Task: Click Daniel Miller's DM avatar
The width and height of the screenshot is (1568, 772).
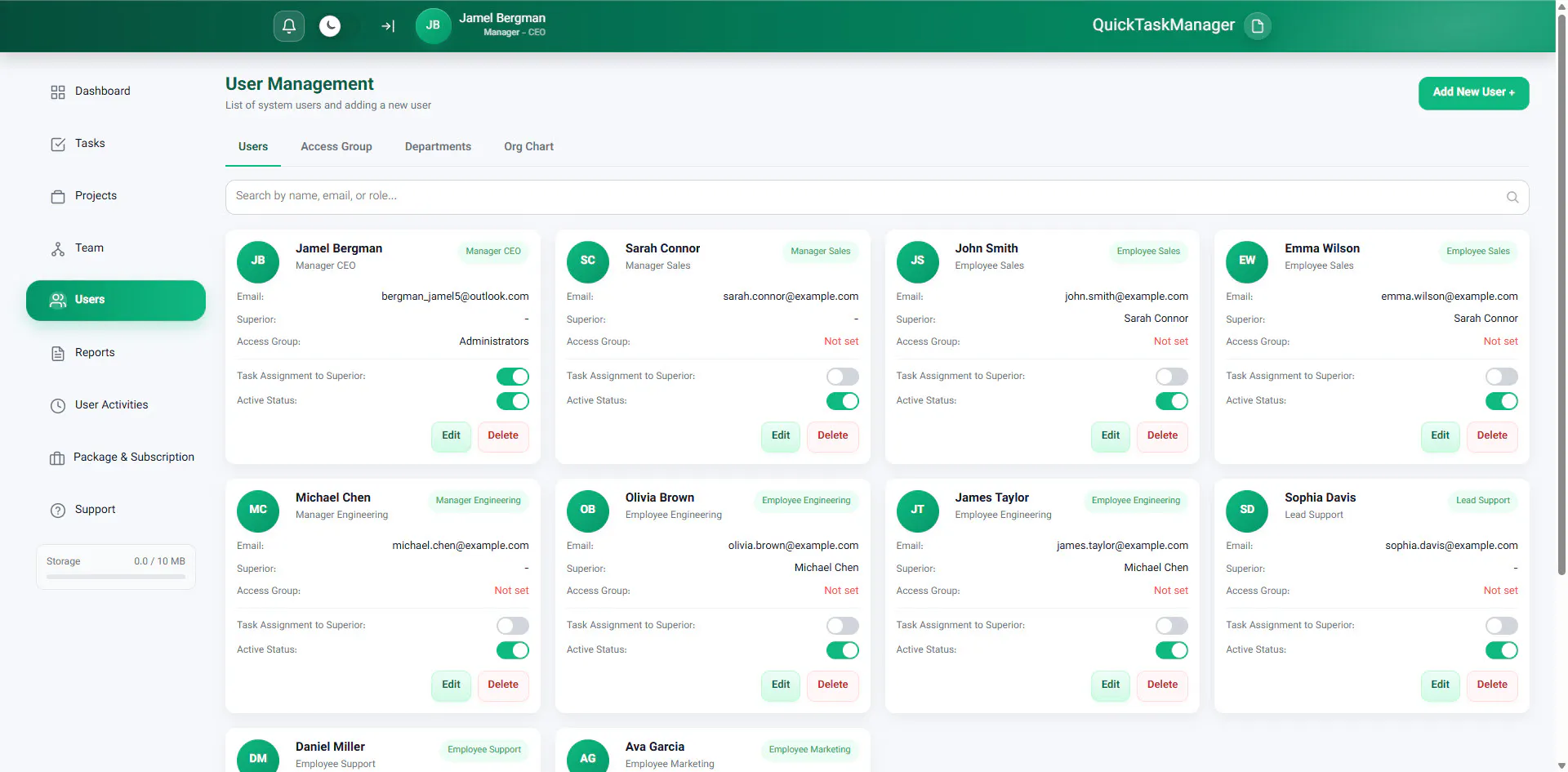Action: (x=258, y=756)
